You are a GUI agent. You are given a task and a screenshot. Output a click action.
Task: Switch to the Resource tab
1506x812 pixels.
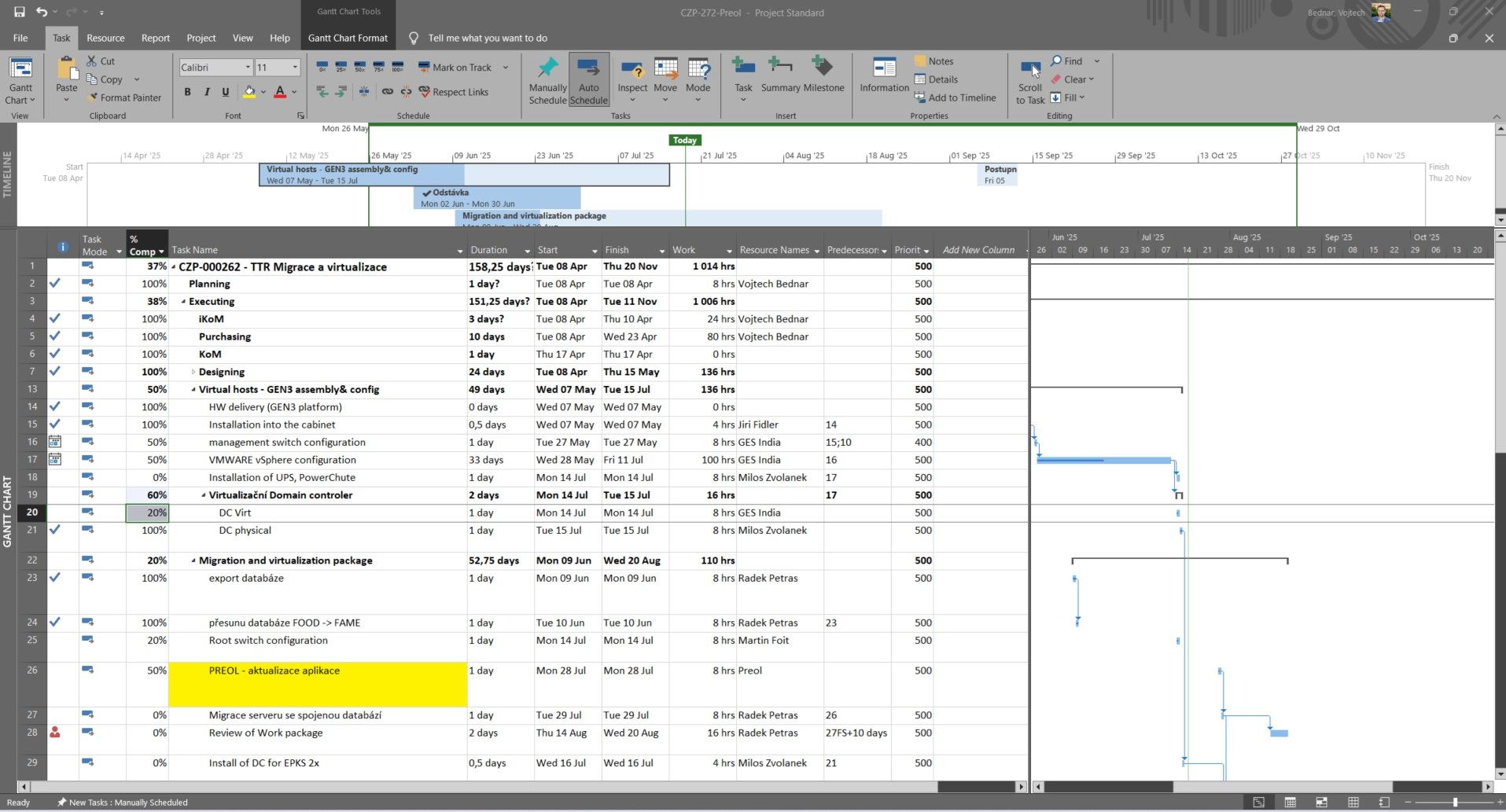105,38
